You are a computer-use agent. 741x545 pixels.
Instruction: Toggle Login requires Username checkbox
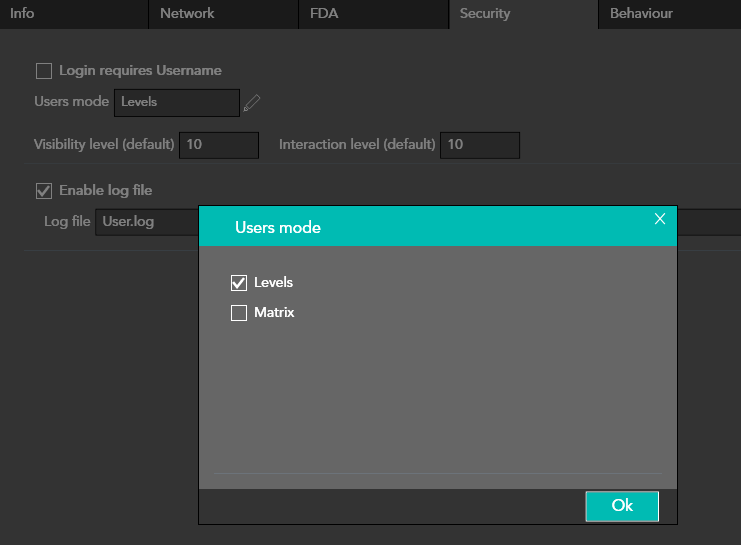(x=44, y=71)
